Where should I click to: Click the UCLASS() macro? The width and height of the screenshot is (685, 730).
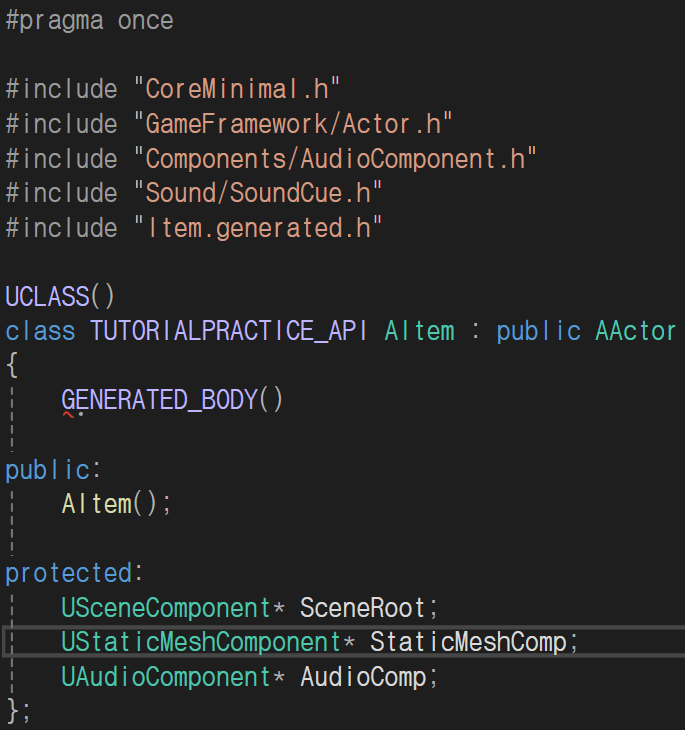point(60,296)
